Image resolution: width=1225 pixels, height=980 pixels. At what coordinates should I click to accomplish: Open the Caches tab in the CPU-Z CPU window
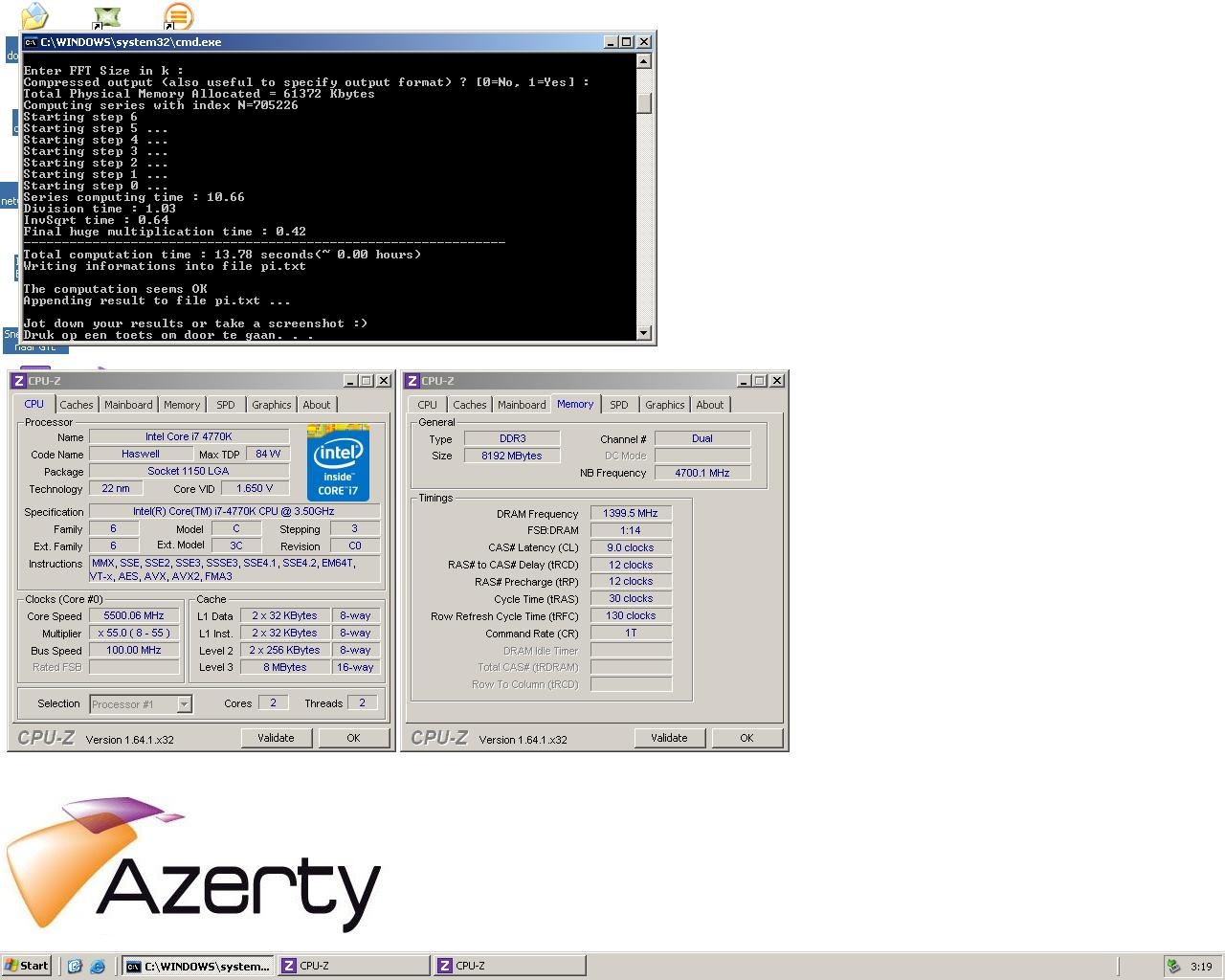pyautogui.click(x=77, y=405)
